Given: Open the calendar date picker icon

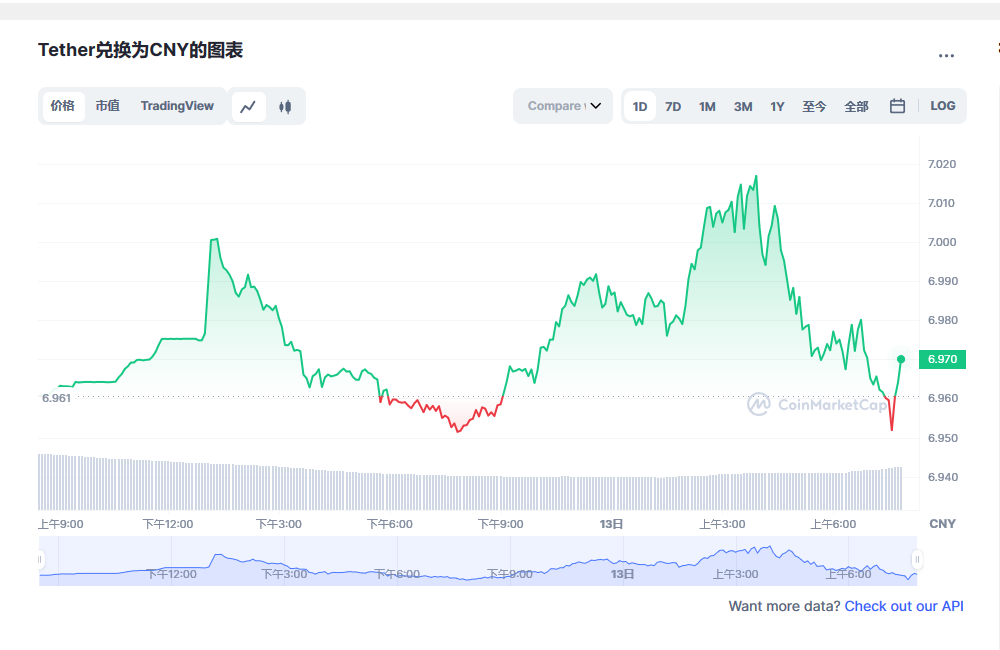Looking at the screenshot, I should pos(895,105).
